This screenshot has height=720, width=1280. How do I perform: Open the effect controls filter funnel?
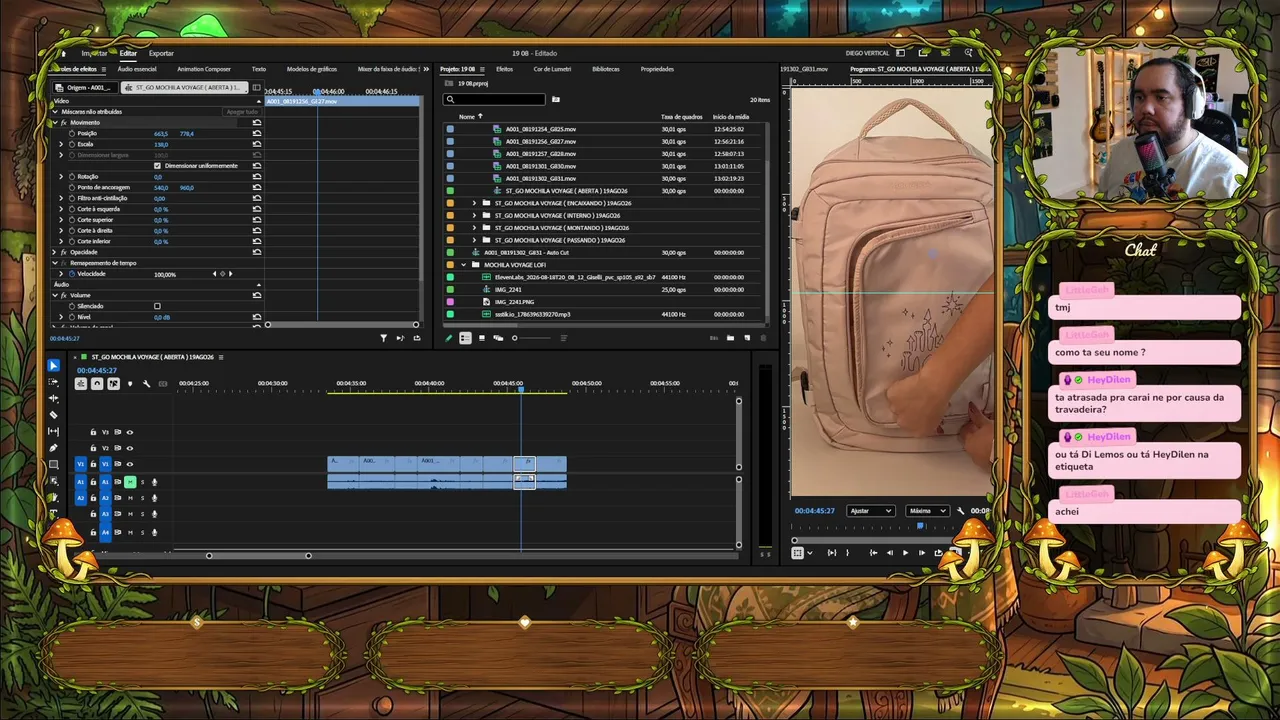pyautogui.click(x=383, y=338)
